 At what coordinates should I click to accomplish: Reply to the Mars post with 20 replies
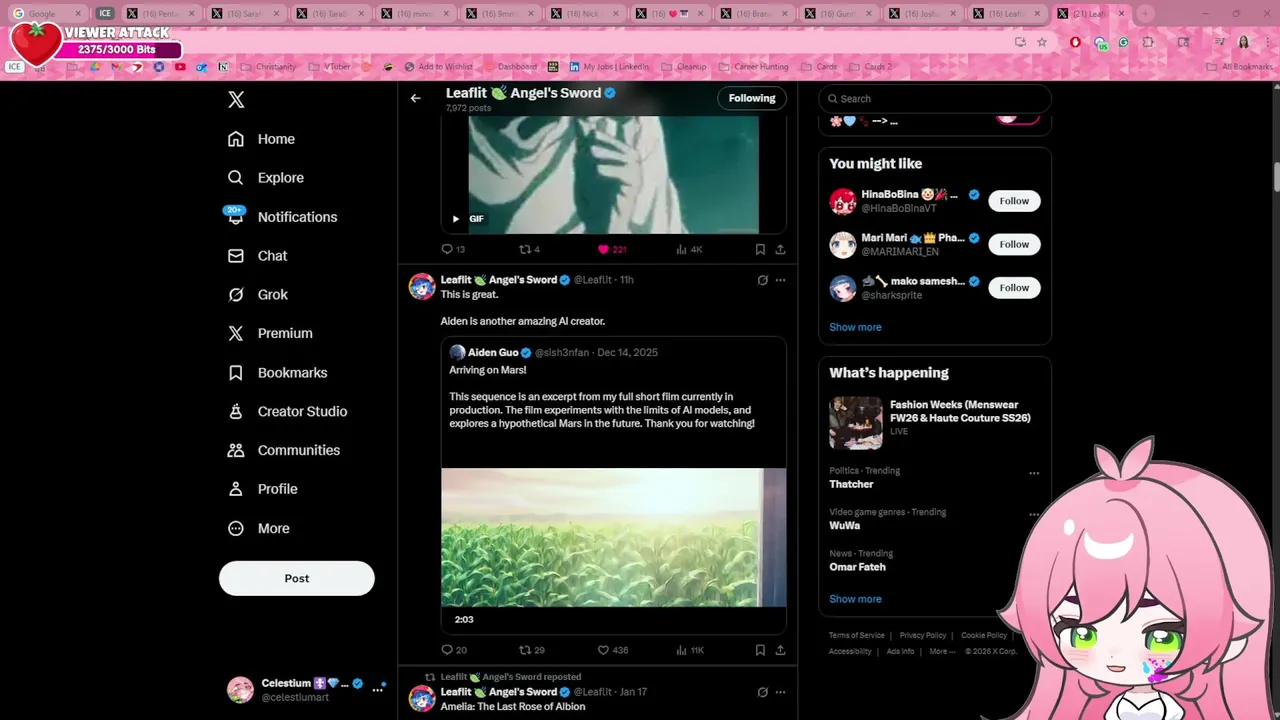click(x=454, y=650)
